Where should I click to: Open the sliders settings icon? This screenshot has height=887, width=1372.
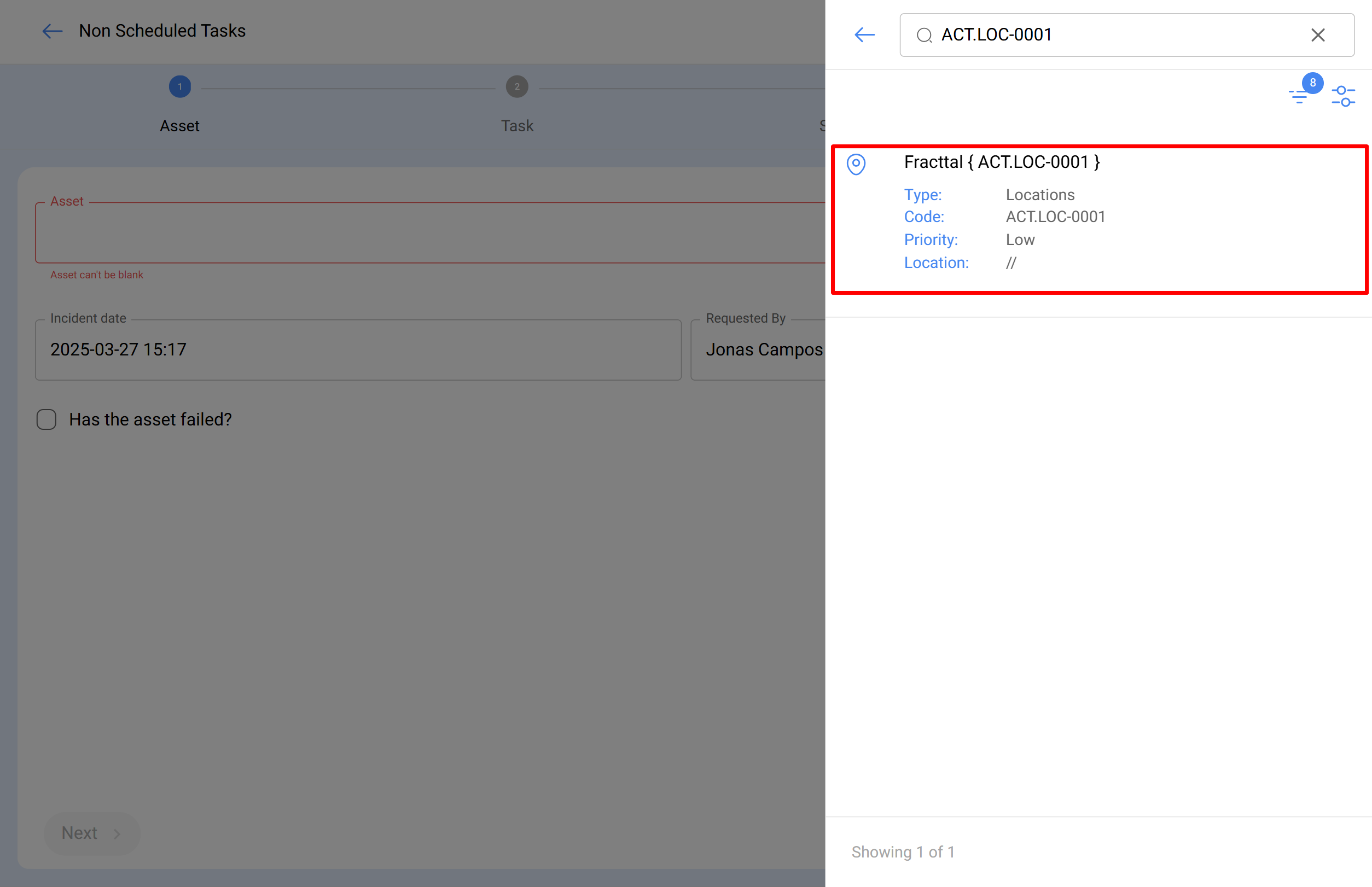pyautogui.click(x=1343, y=96)
